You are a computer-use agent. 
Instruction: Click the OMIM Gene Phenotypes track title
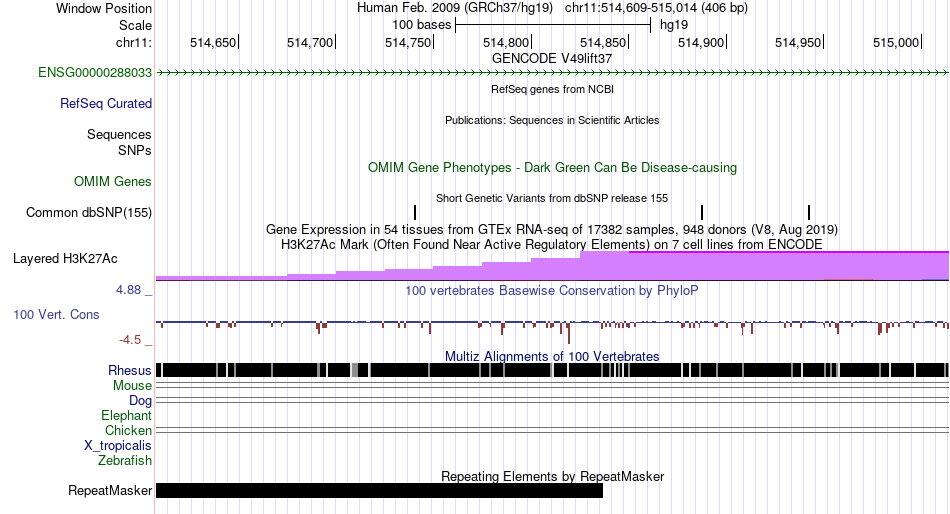[552, 168]
